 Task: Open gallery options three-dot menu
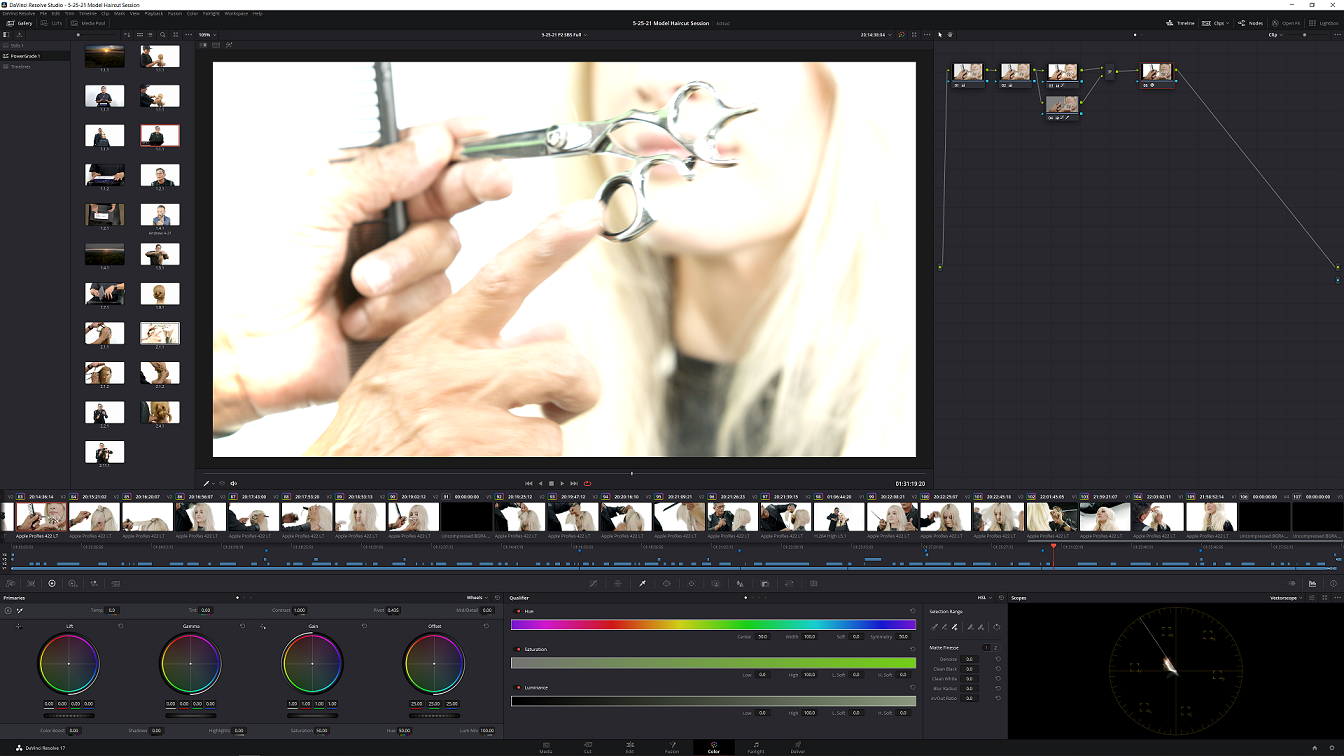coord(188,34)
